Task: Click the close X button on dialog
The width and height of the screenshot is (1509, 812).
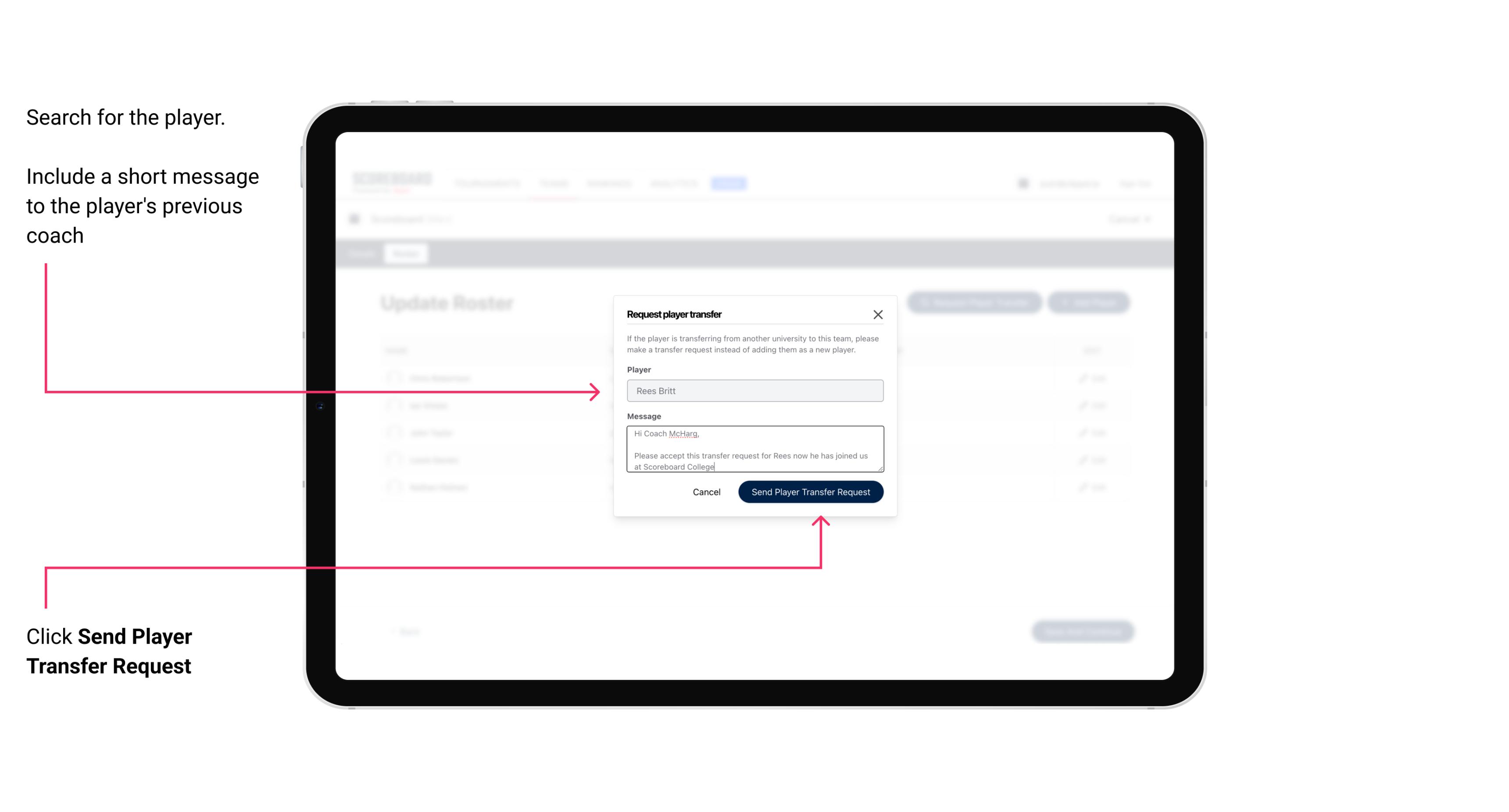Action: 878,314
